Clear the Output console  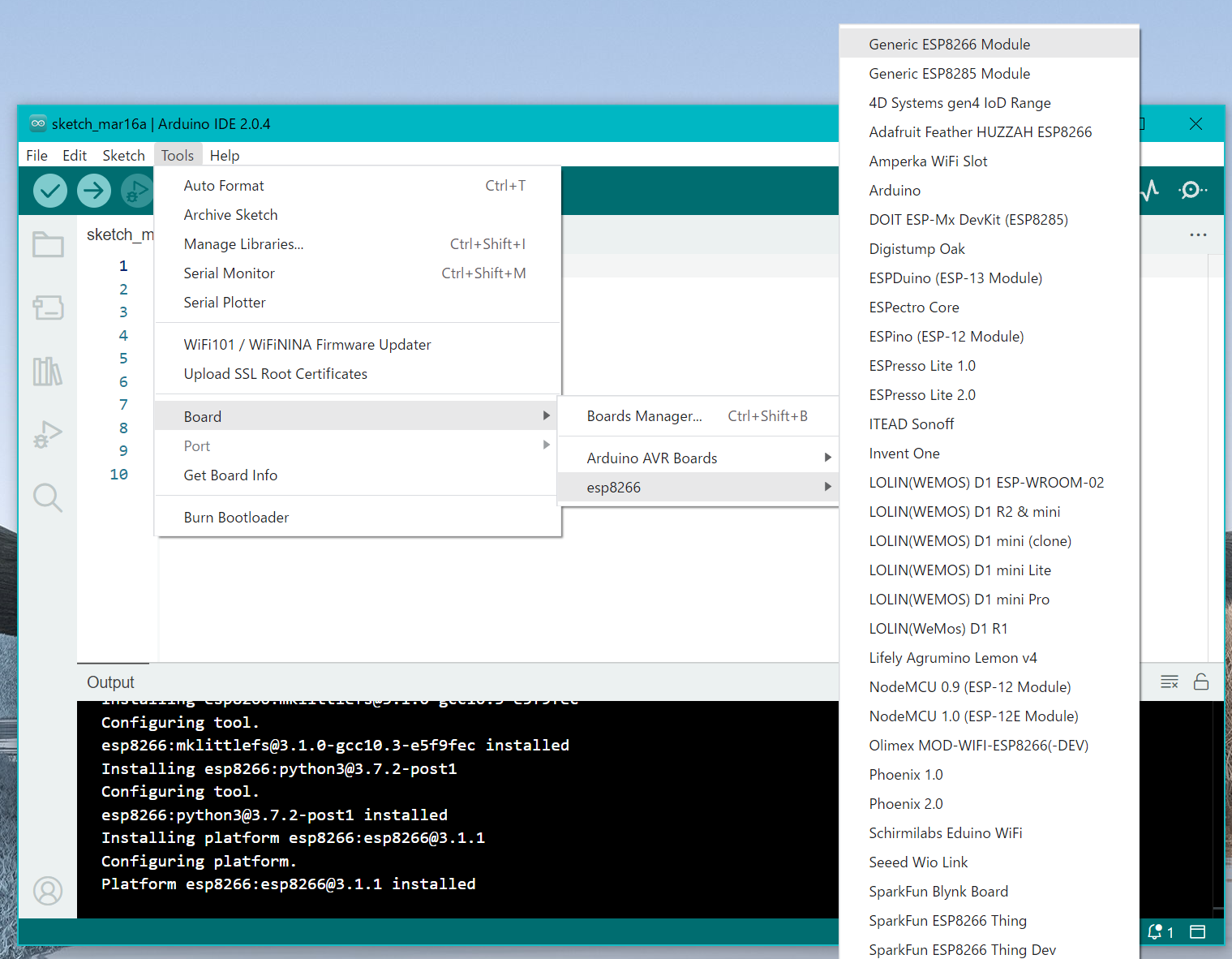tap(1170, 682)
